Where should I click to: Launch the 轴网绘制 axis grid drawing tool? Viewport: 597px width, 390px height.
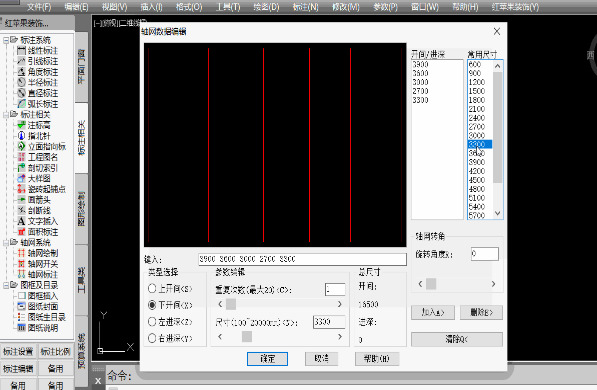(x=21, y=253)
